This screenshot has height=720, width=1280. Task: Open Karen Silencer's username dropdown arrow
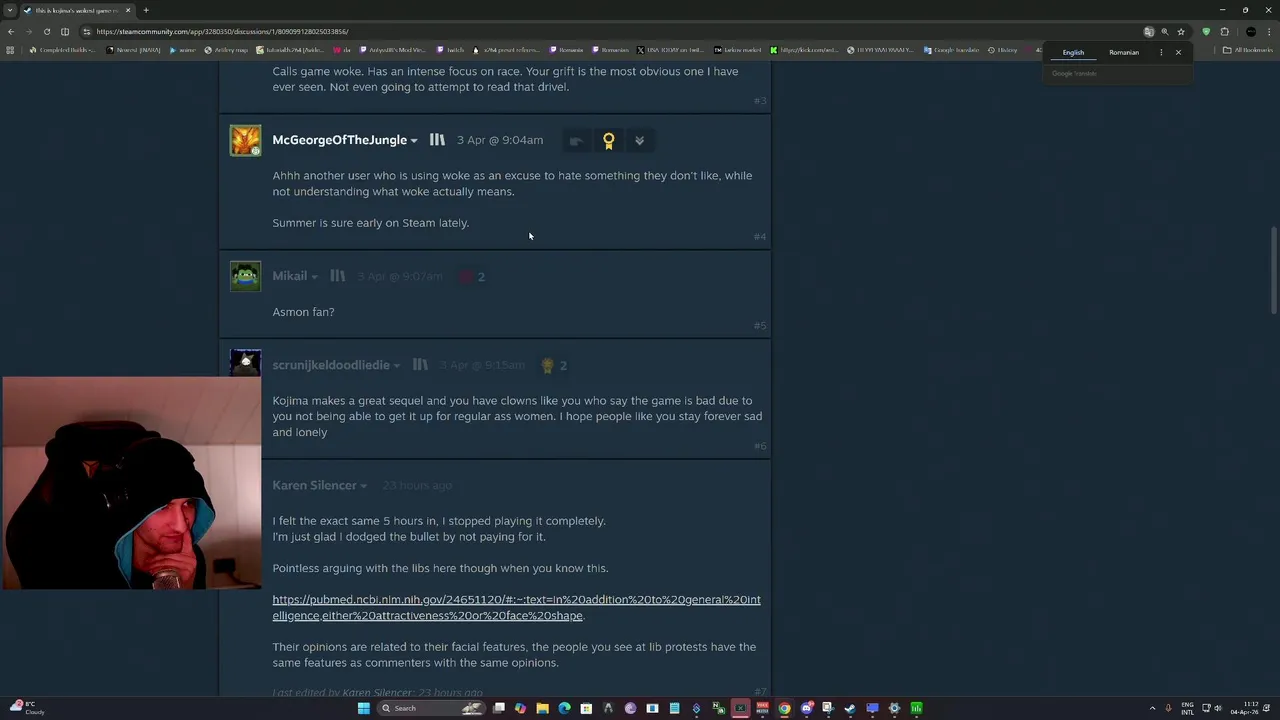tap(363, 486)
